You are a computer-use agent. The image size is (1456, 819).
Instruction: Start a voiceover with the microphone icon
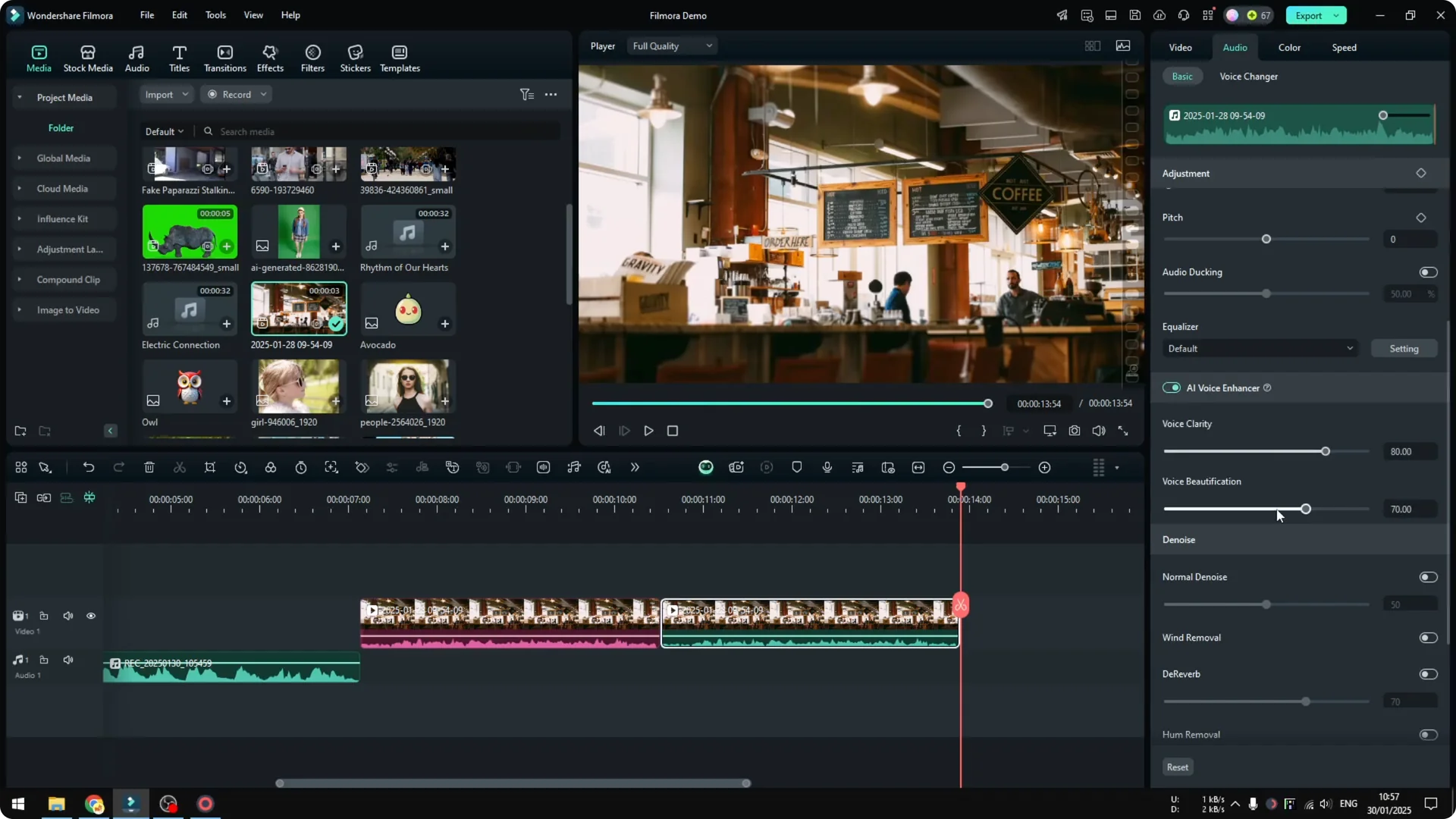coord(827,467)
